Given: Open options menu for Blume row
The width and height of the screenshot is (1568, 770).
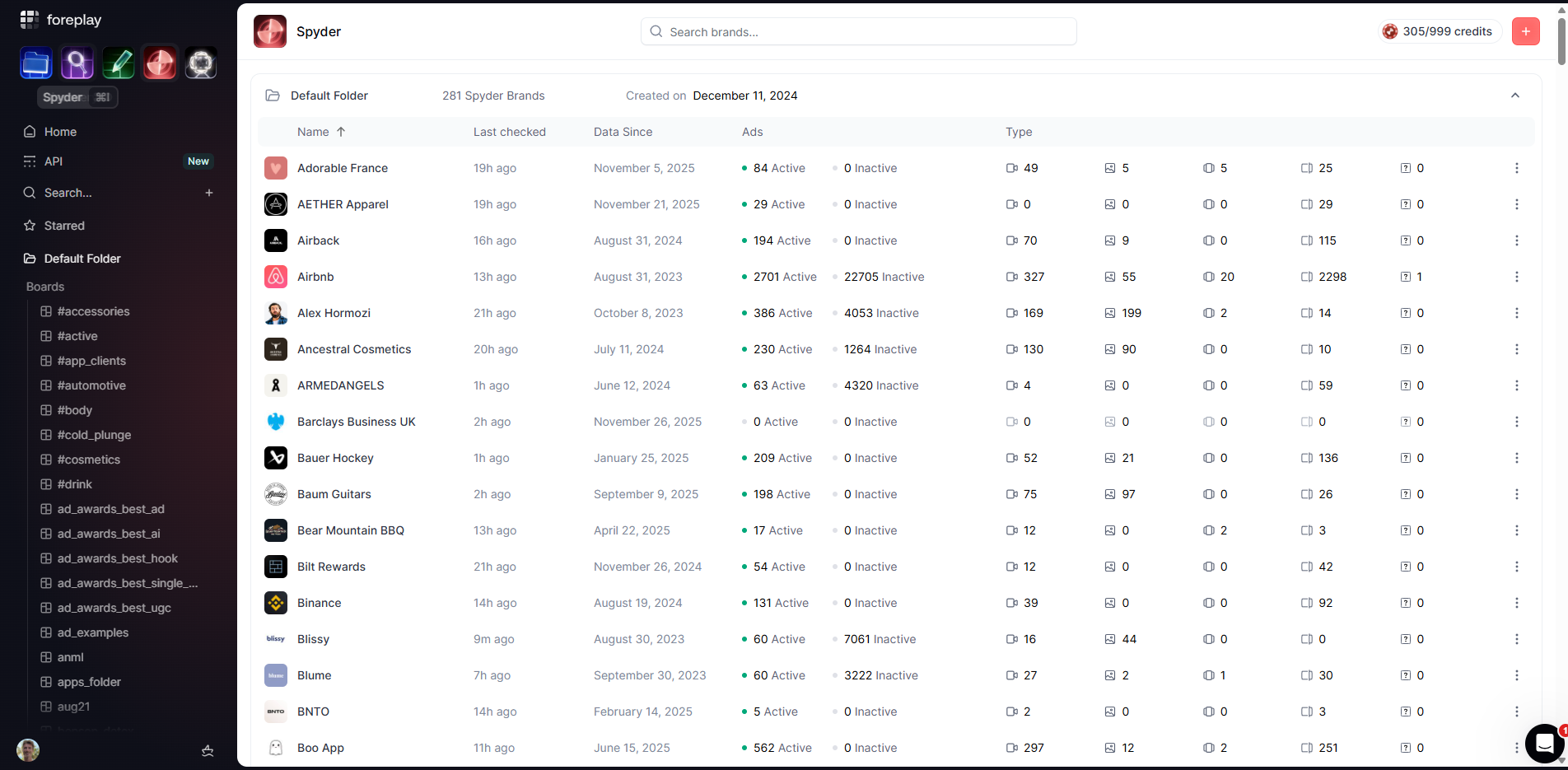Looking at the screenshot, I should coord(1516,675).
